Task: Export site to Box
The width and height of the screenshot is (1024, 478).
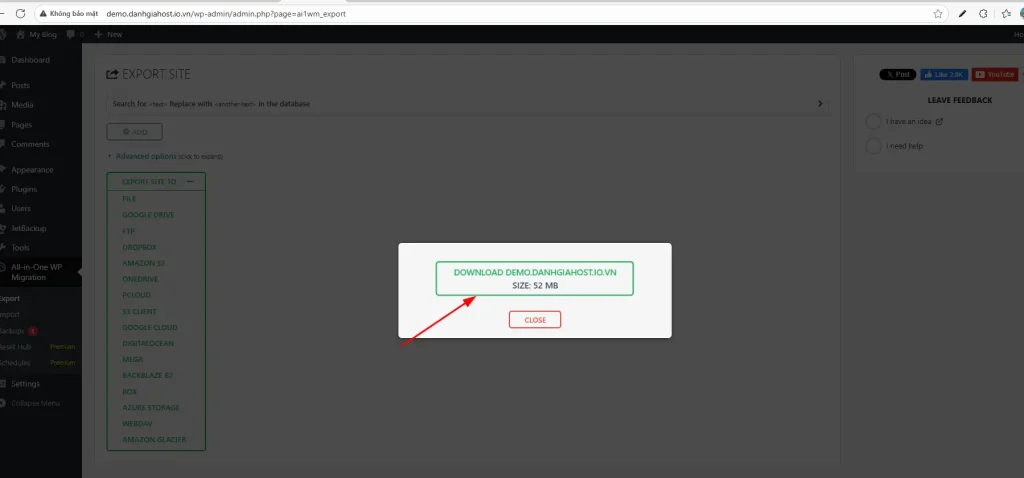Action: [x=129, y=392]
